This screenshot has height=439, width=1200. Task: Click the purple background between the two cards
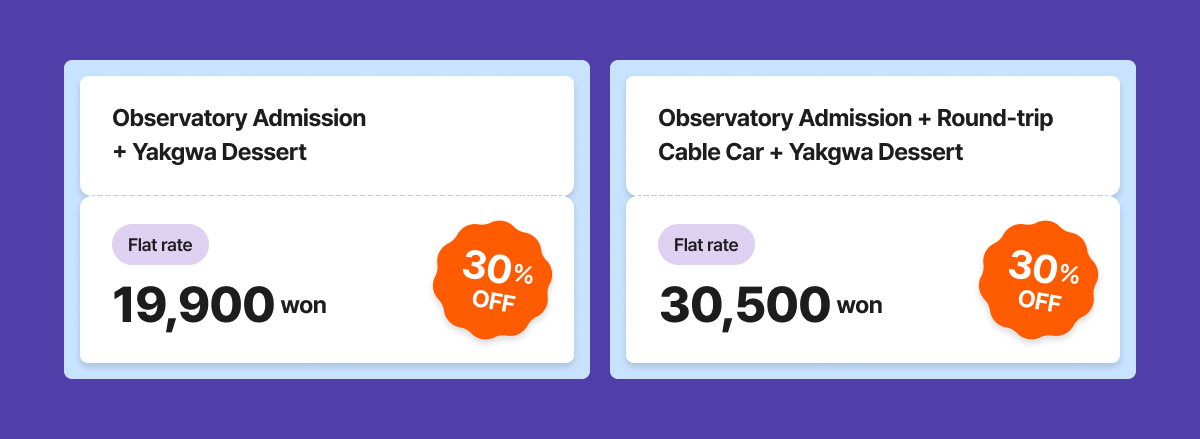click(600, 220)
